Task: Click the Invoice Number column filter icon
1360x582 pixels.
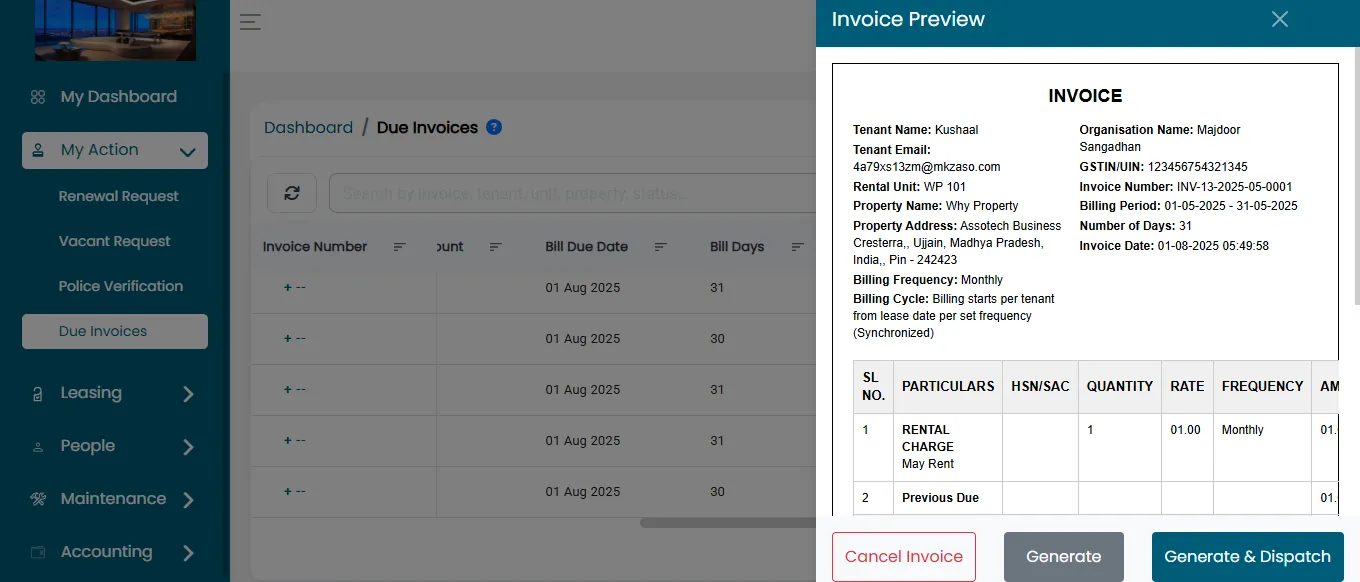Action: point(400,247)
